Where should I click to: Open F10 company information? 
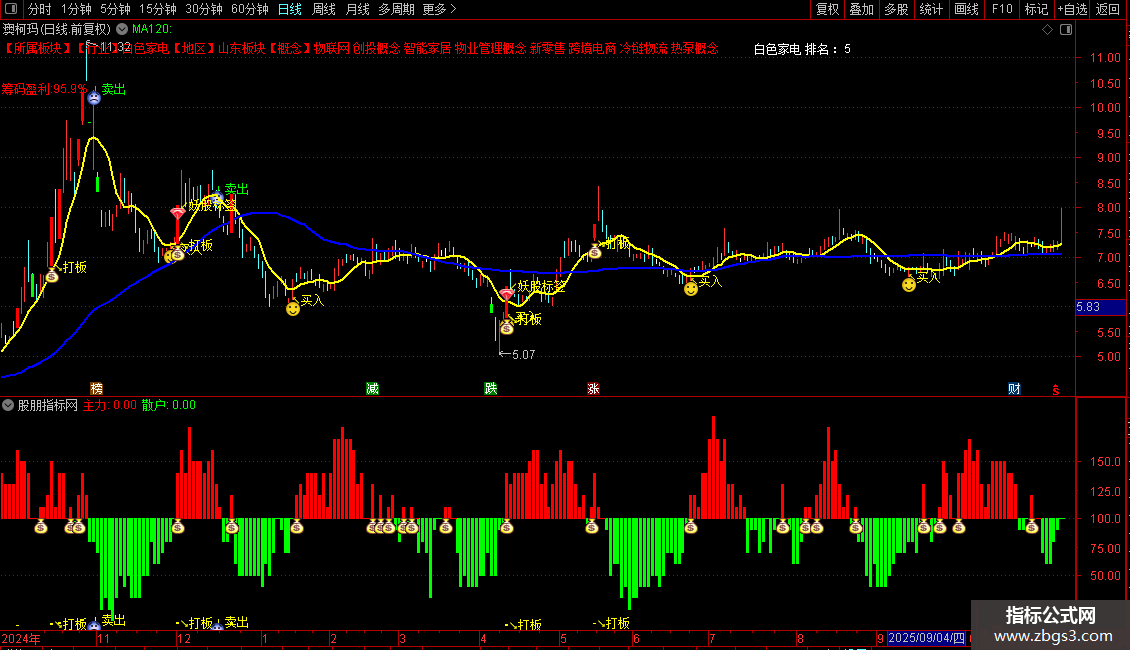[1002, 9]
